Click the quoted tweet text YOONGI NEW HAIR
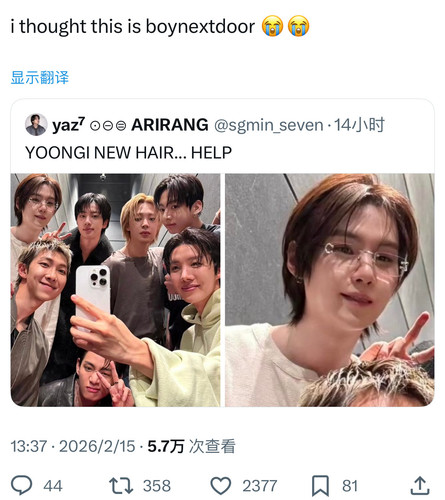 (x=128, y=153)
